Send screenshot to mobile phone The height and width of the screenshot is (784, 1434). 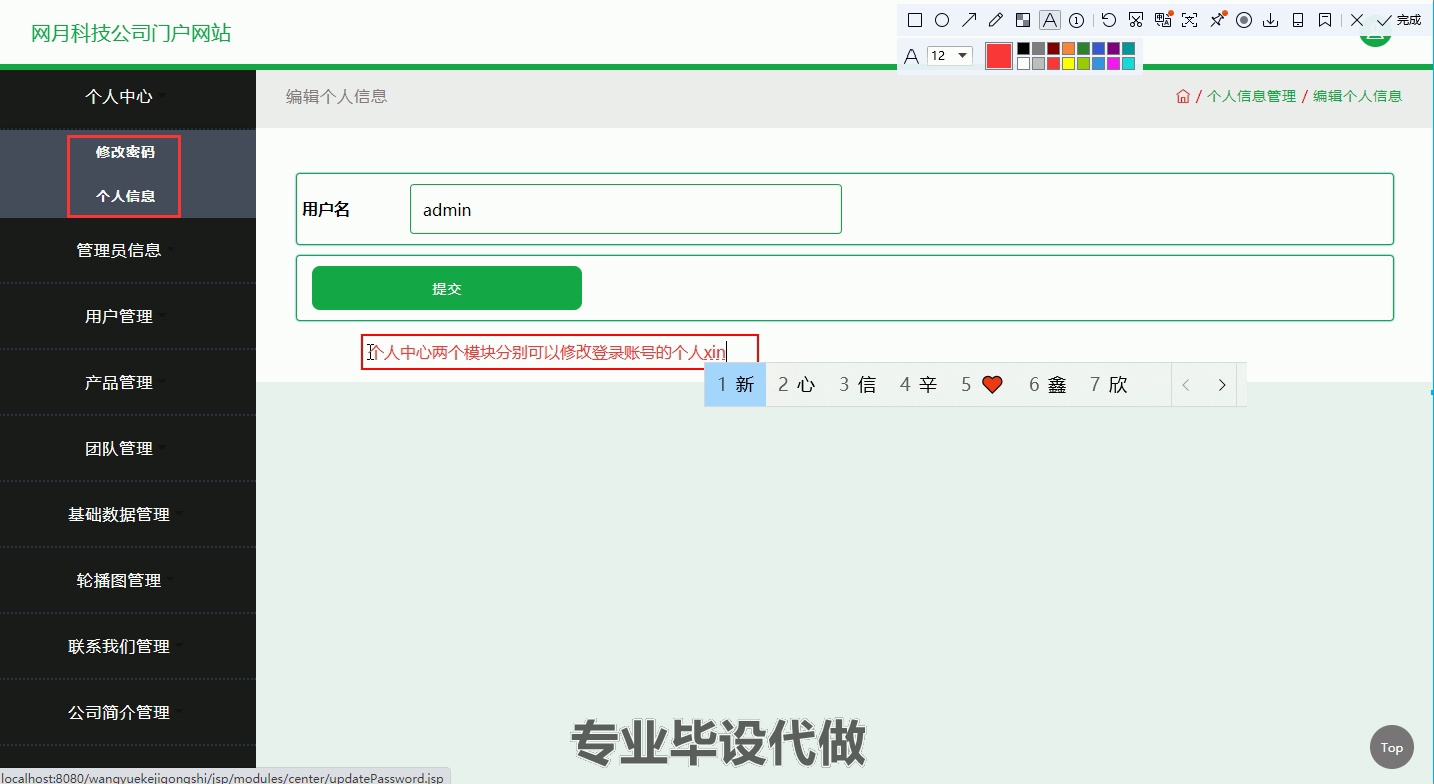click(1297, 19)
